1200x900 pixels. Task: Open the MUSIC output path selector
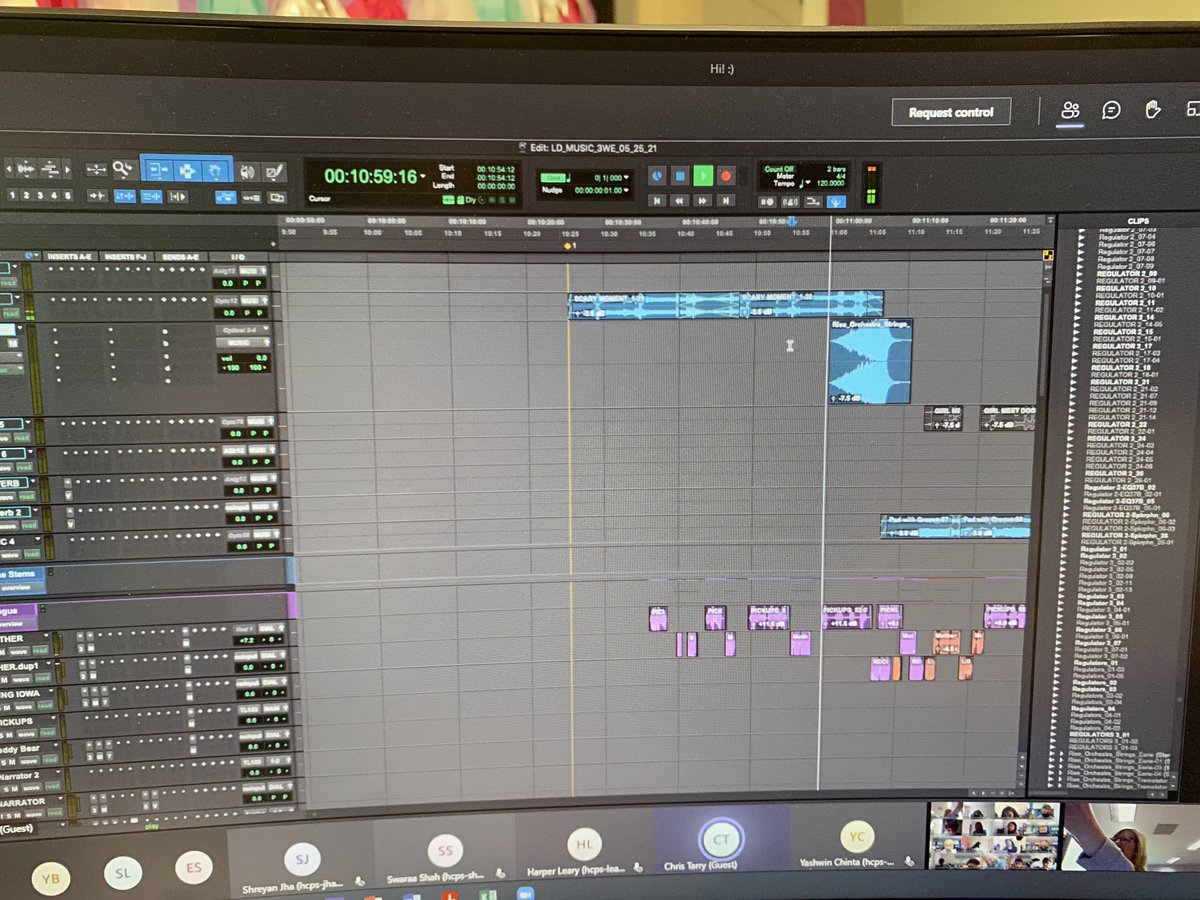coord(245,342)
